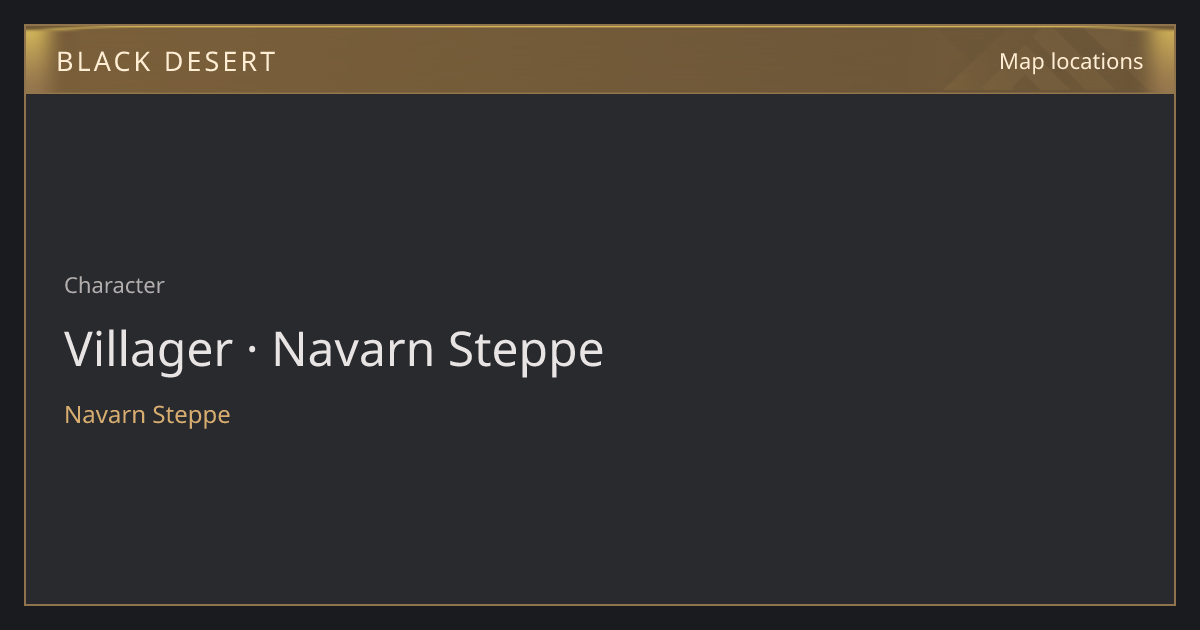1200x630 pixels.
Task: Click the word Villager in the heading
Action: [148, 351]
